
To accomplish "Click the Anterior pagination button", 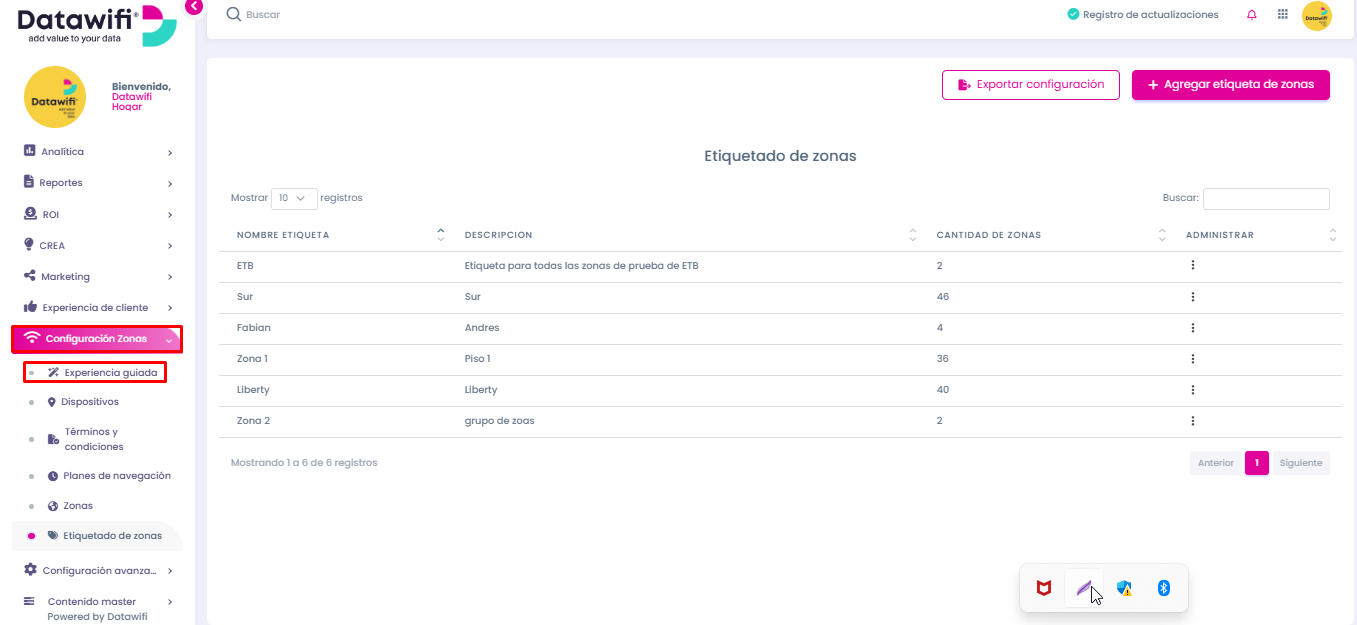I will [1216, 463].
